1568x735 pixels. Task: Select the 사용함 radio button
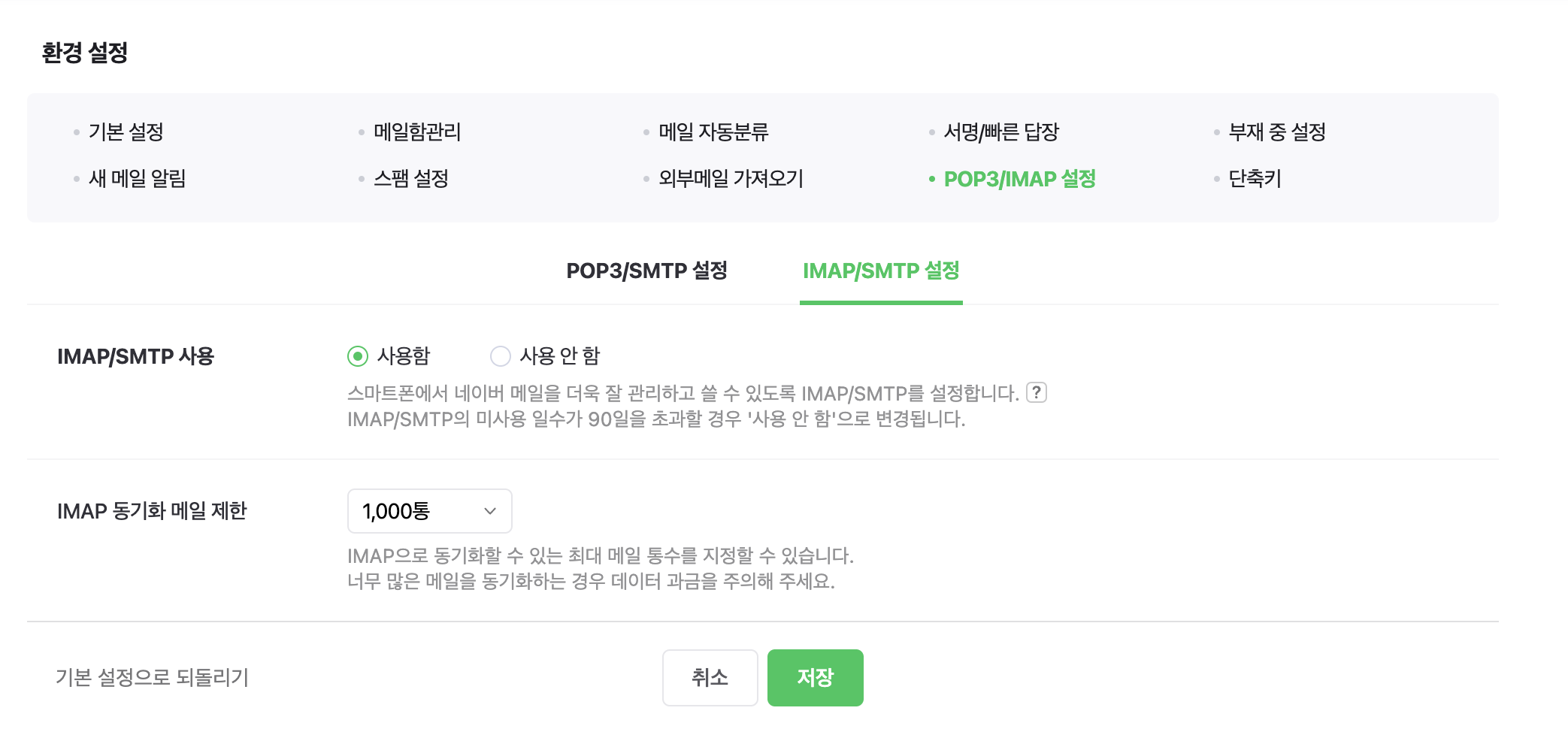[x=358, y=356]
